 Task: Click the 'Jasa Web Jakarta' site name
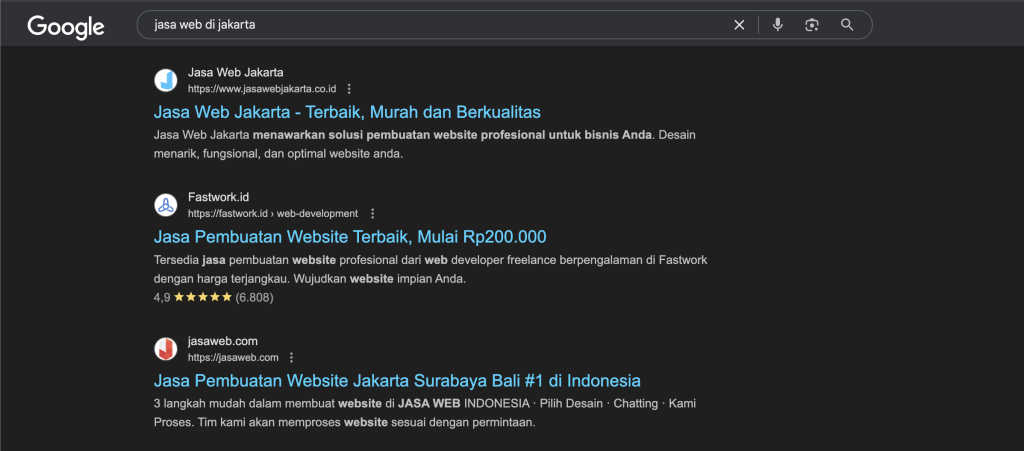(x=236, y=72)
